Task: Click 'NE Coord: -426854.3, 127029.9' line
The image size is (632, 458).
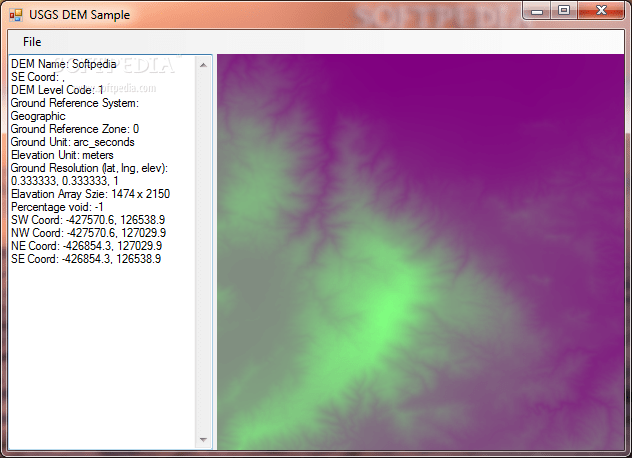Action: pos(86,246)
